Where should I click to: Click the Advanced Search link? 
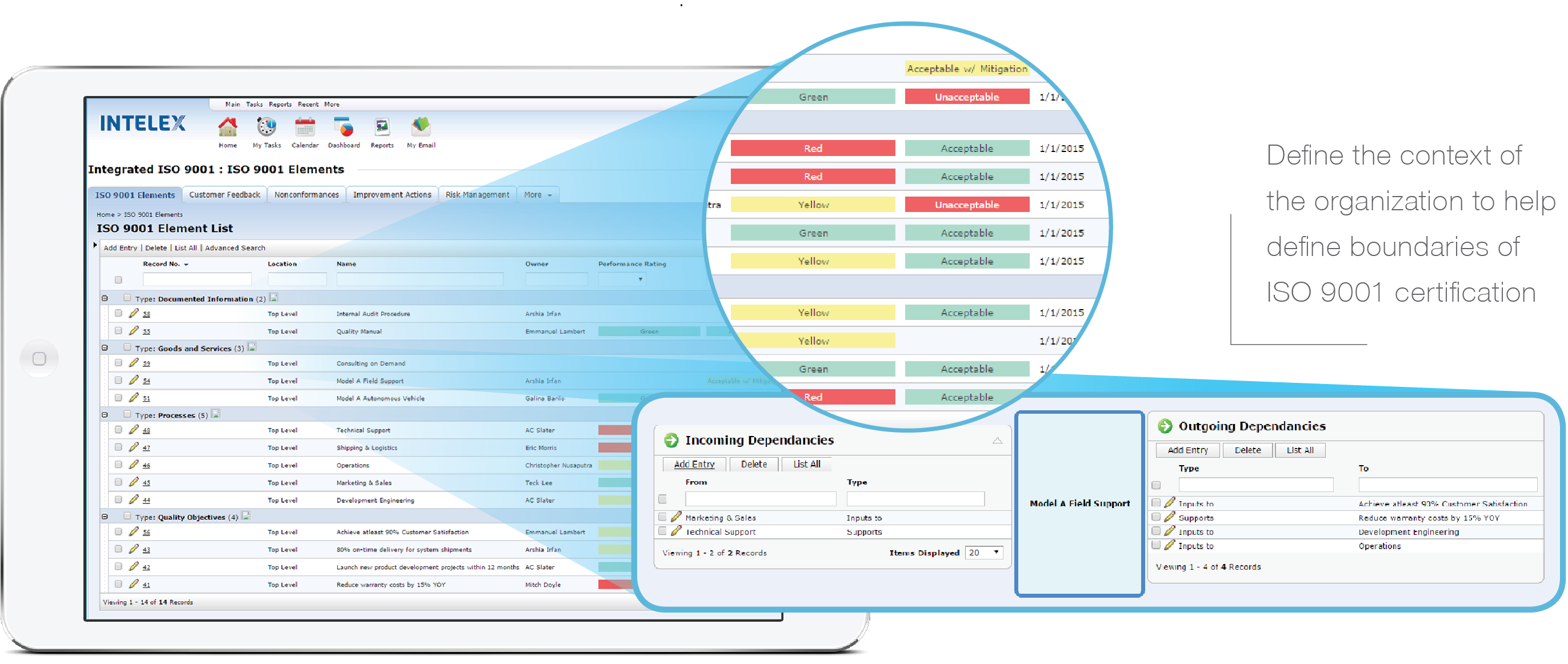[235, 247]
